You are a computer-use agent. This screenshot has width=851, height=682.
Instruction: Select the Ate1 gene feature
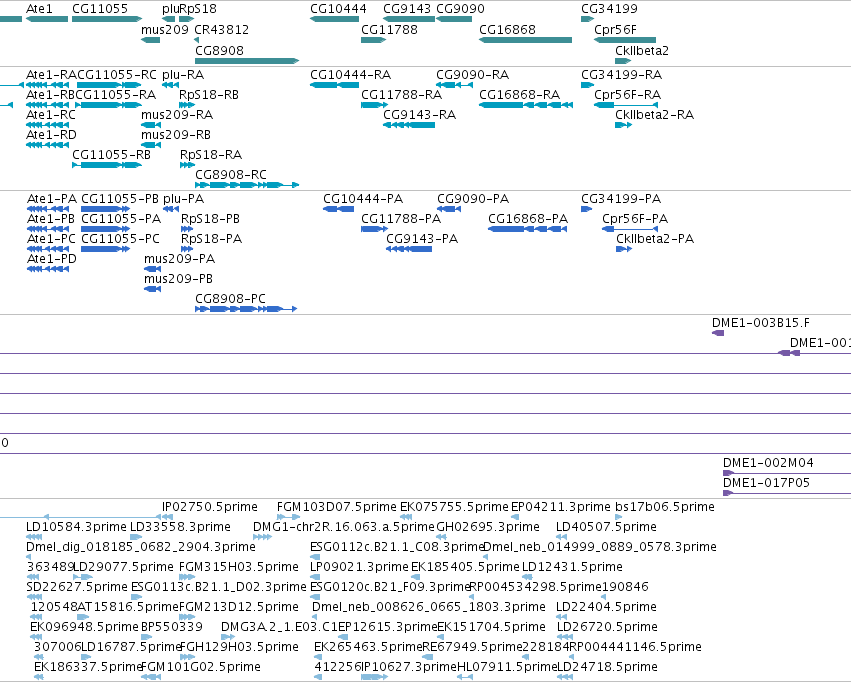[x=47, y=19]
